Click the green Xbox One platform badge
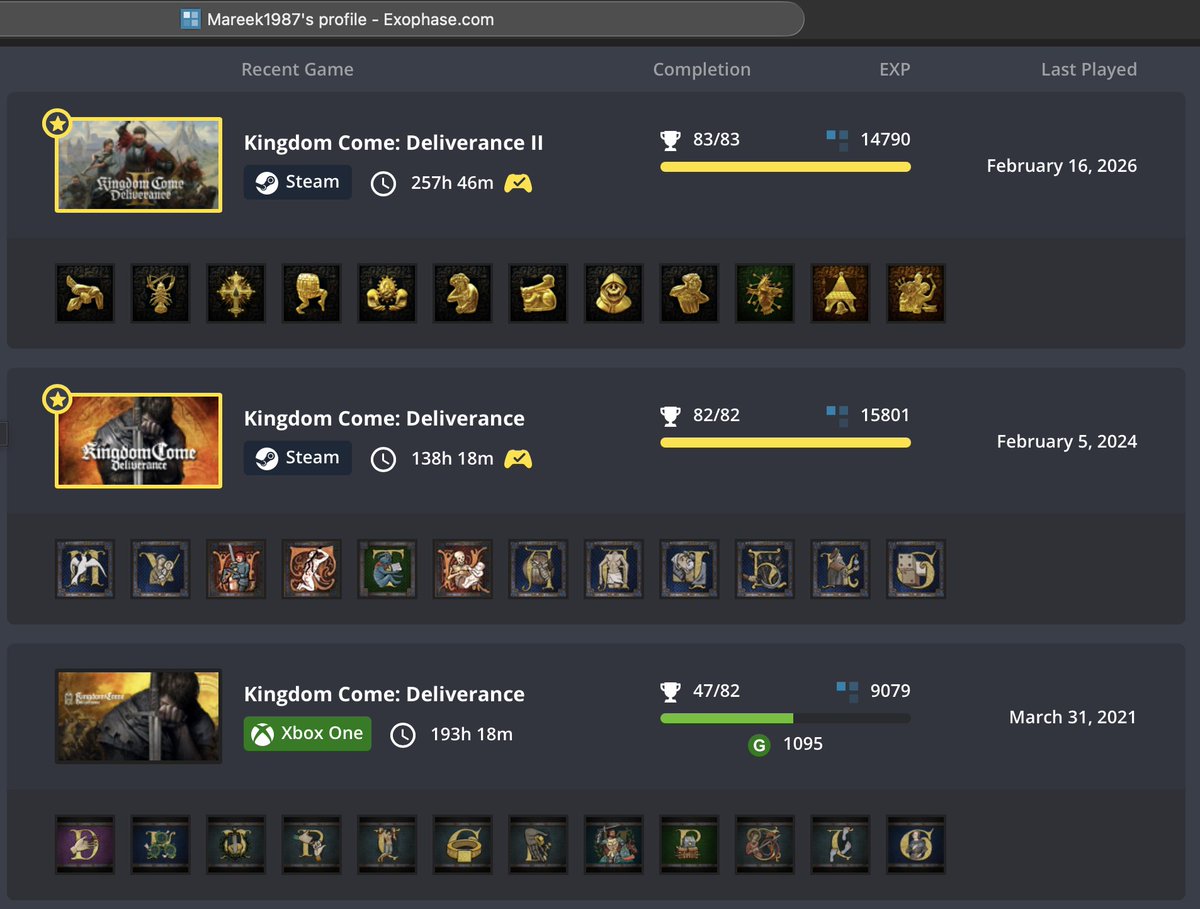The height and width of the screenshot is (909, 1200). (x=308, y=733)
